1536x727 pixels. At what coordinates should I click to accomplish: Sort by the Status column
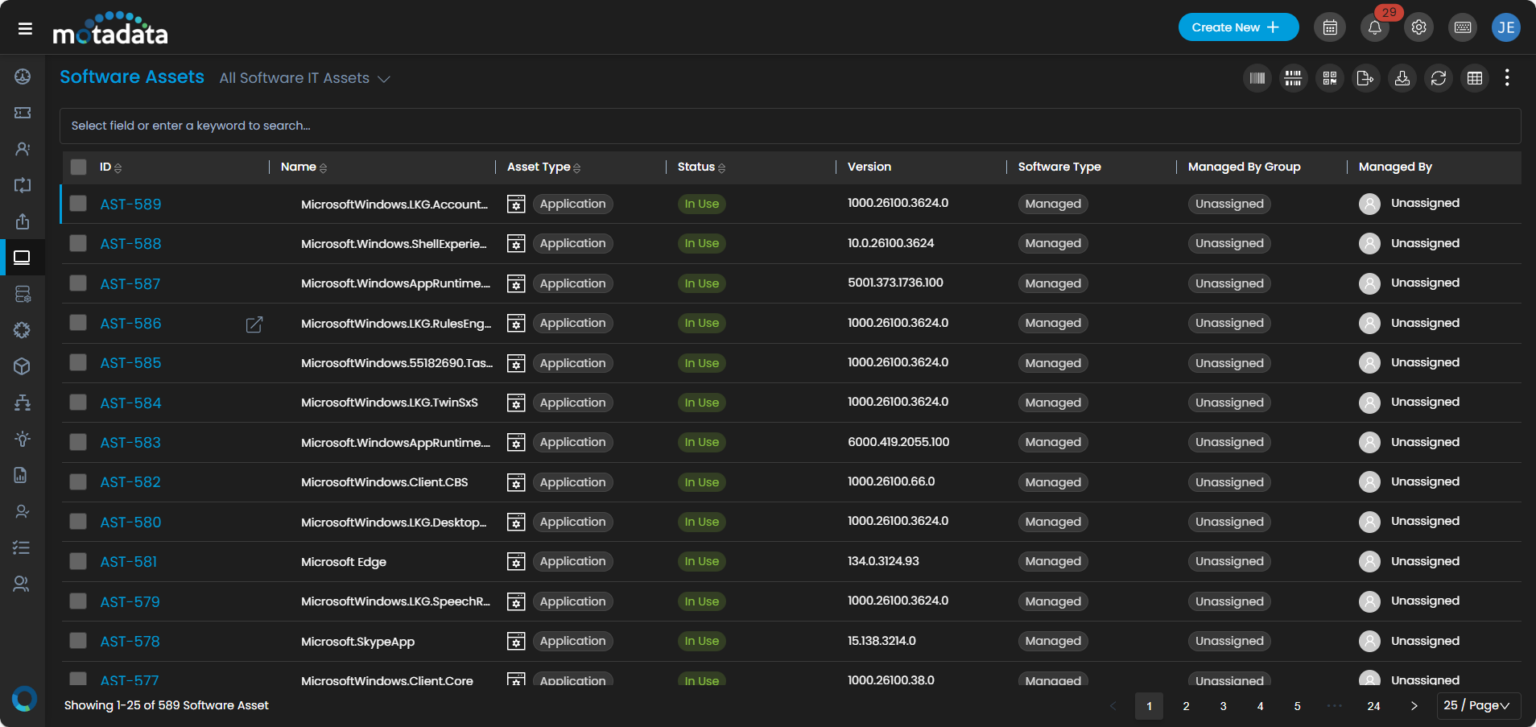click(x=702, y=167)
